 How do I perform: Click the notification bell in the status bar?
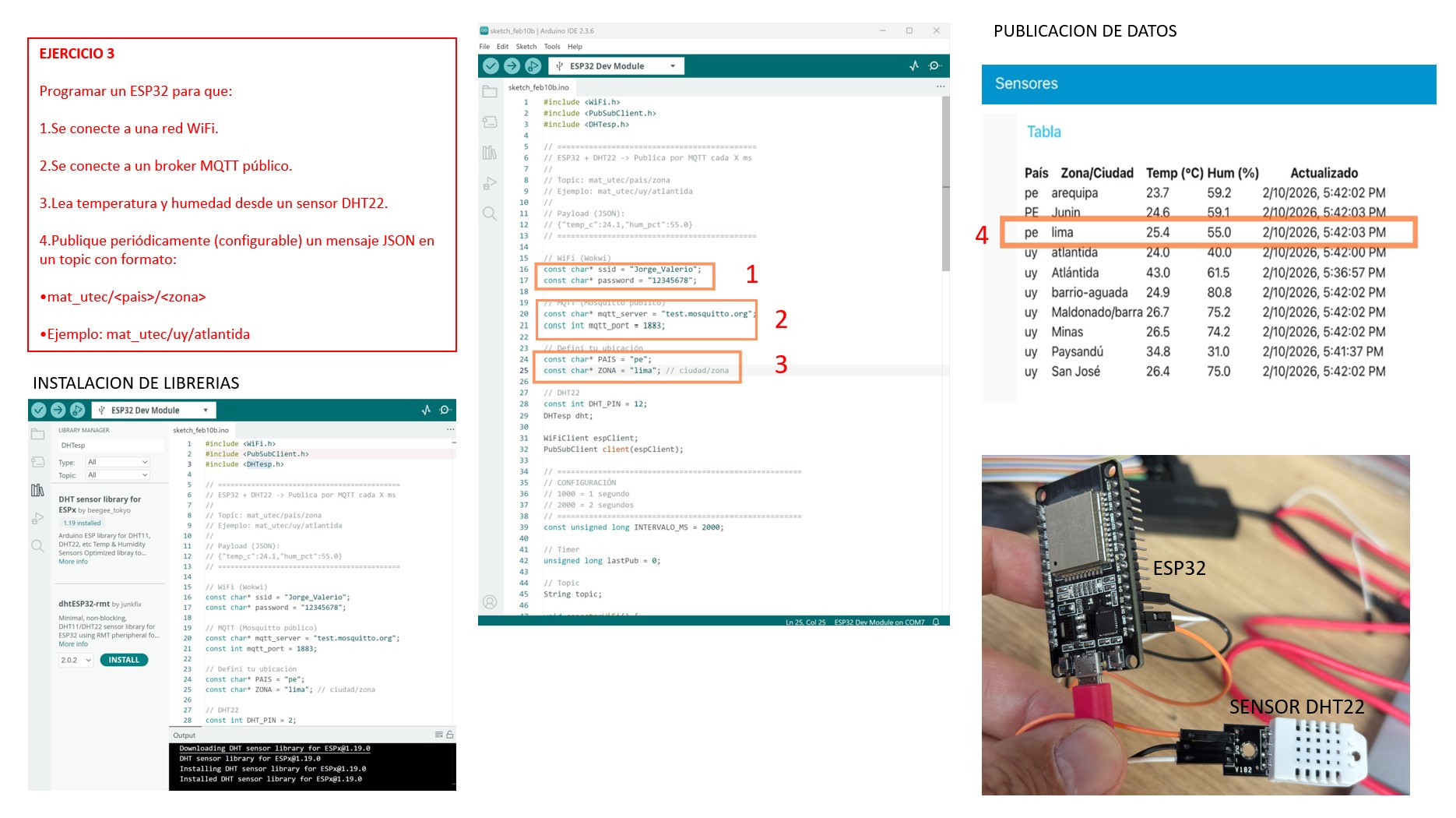tap(936, 622)
